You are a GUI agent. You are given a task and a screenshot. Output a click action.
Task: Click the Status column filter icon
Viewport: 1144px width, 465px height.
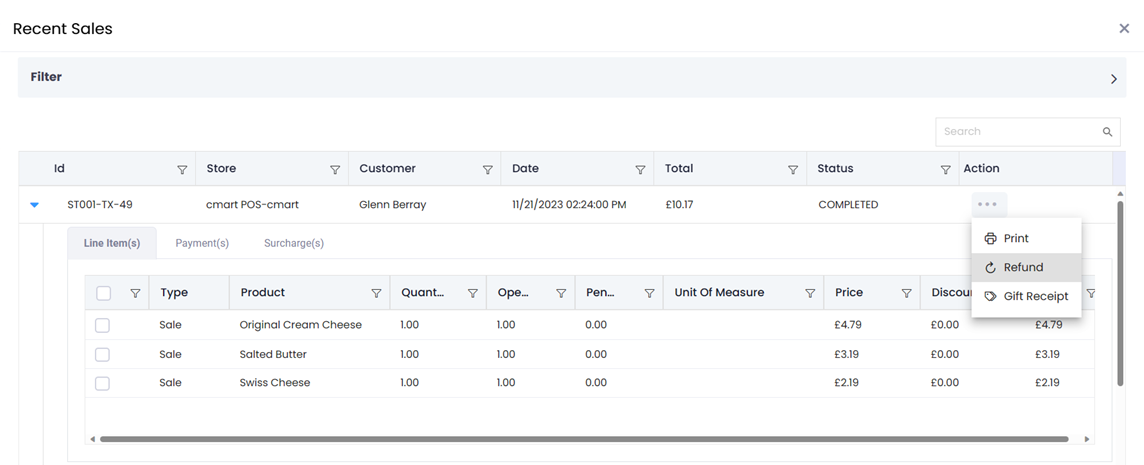tap(945, 170)
